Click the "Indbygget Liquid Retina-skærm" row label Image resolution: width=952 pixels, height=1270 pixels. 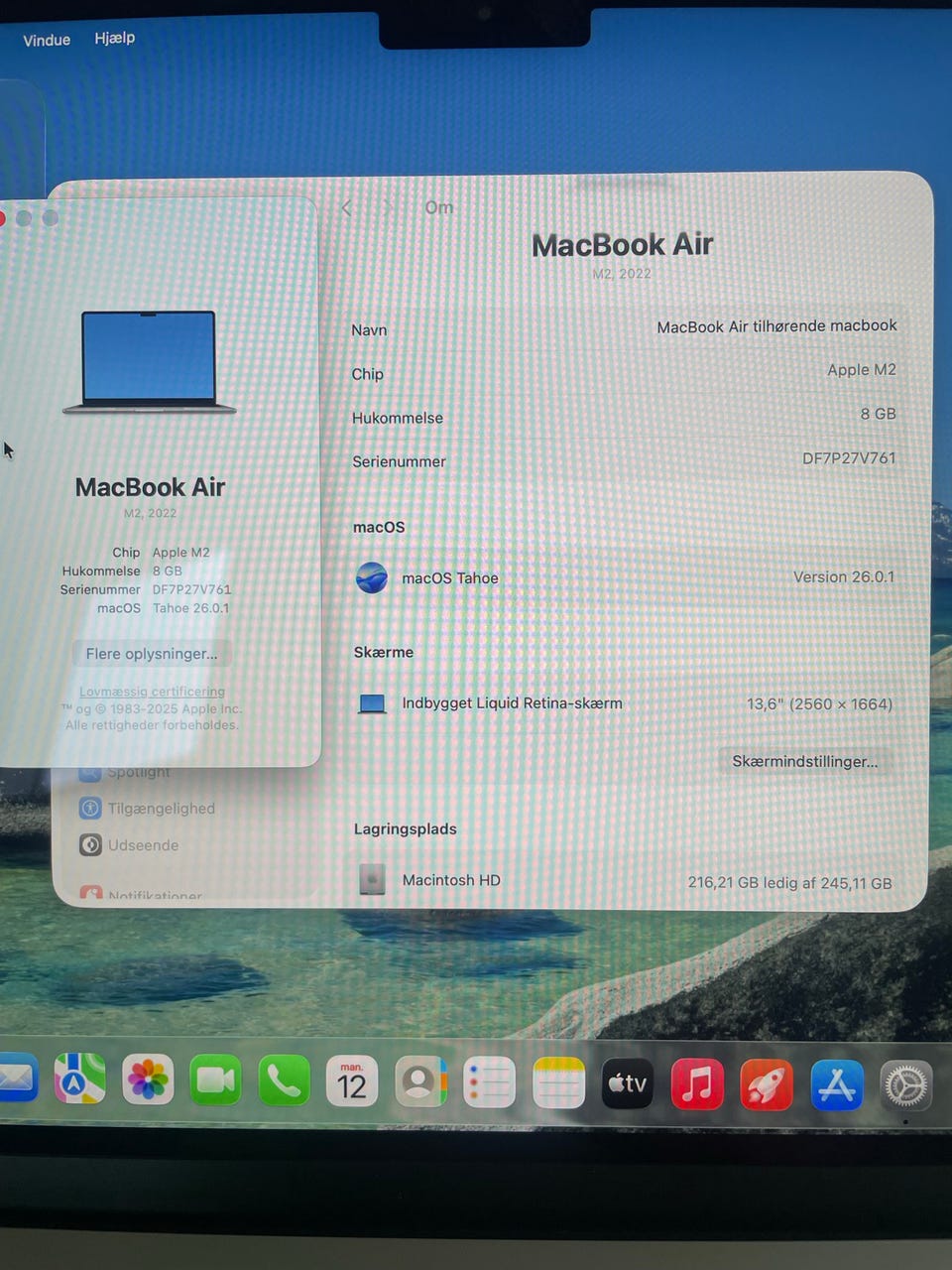512,702
